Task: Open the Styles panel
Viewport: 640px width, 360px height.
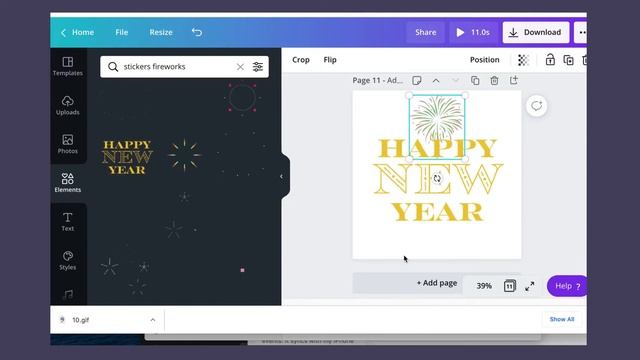Action: 68,260
